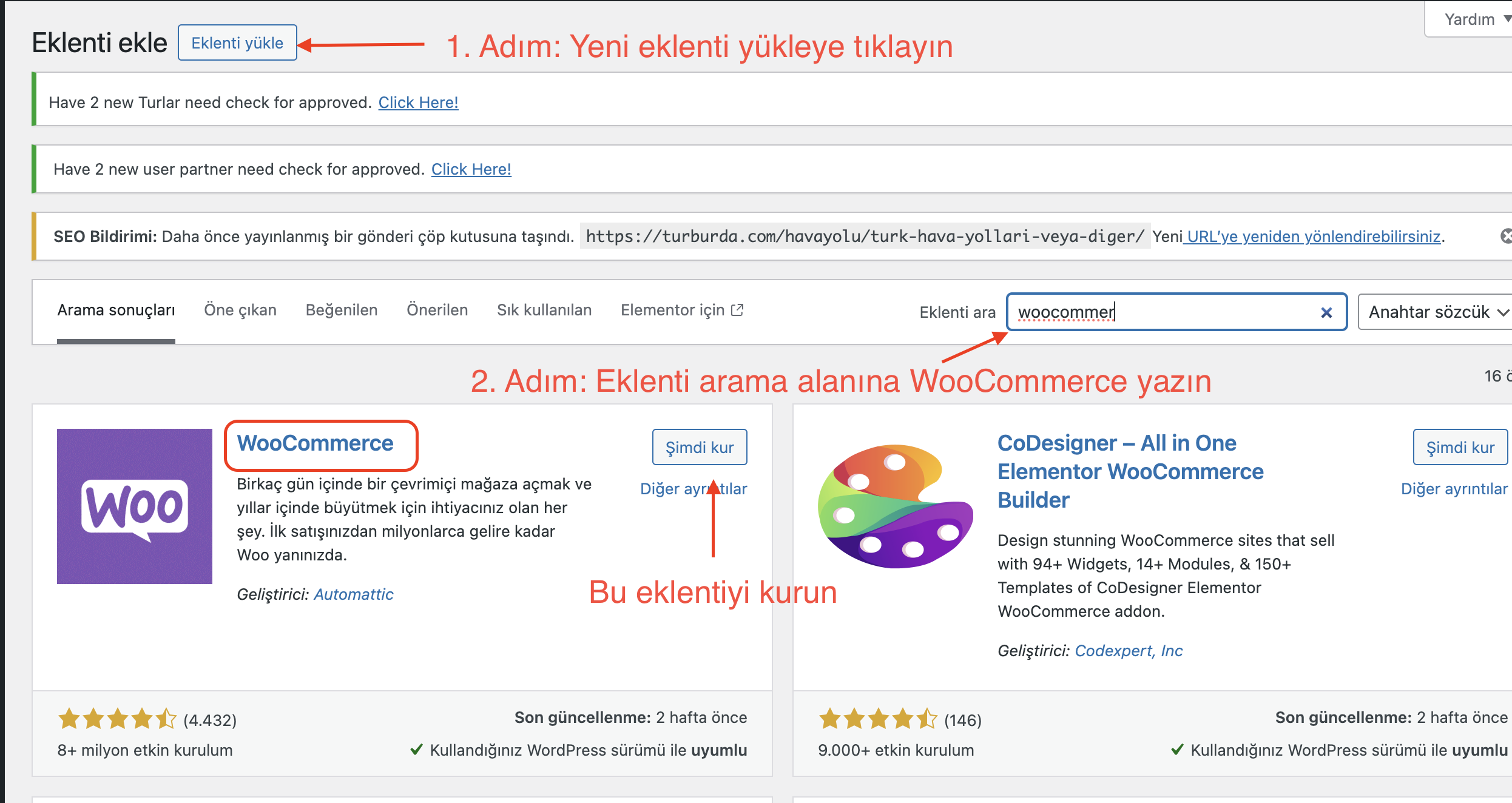
Task: Open the WooCommerce plugin title link
Action: (315, 443)
